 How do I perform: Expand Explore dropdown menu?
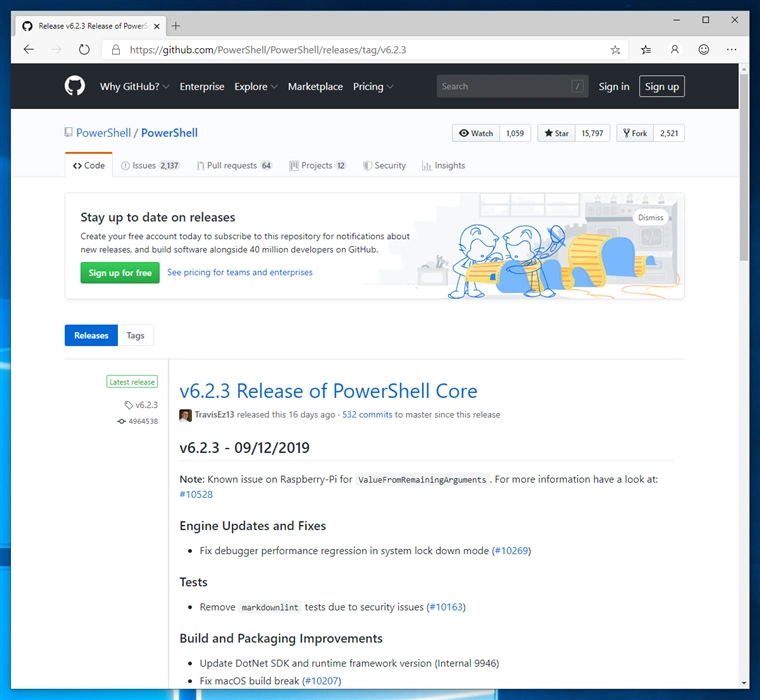255,86
